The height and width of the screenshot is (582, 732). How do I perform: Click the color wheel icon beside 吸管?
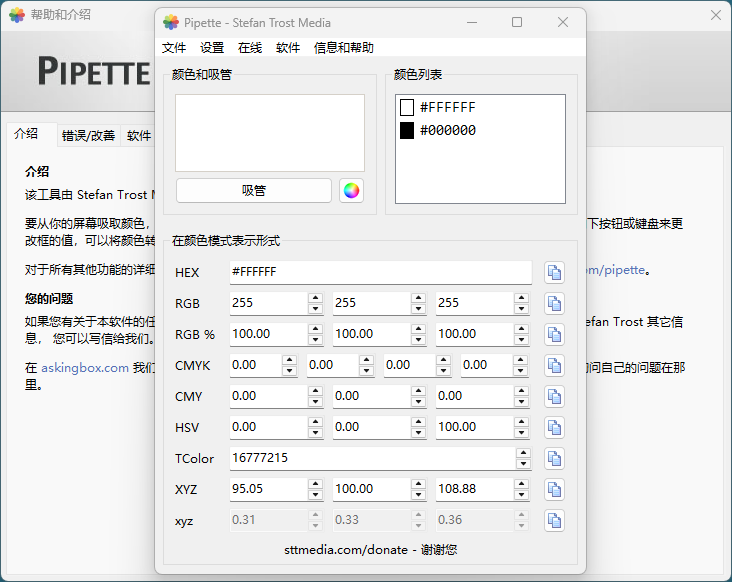[x=351, y=190]
